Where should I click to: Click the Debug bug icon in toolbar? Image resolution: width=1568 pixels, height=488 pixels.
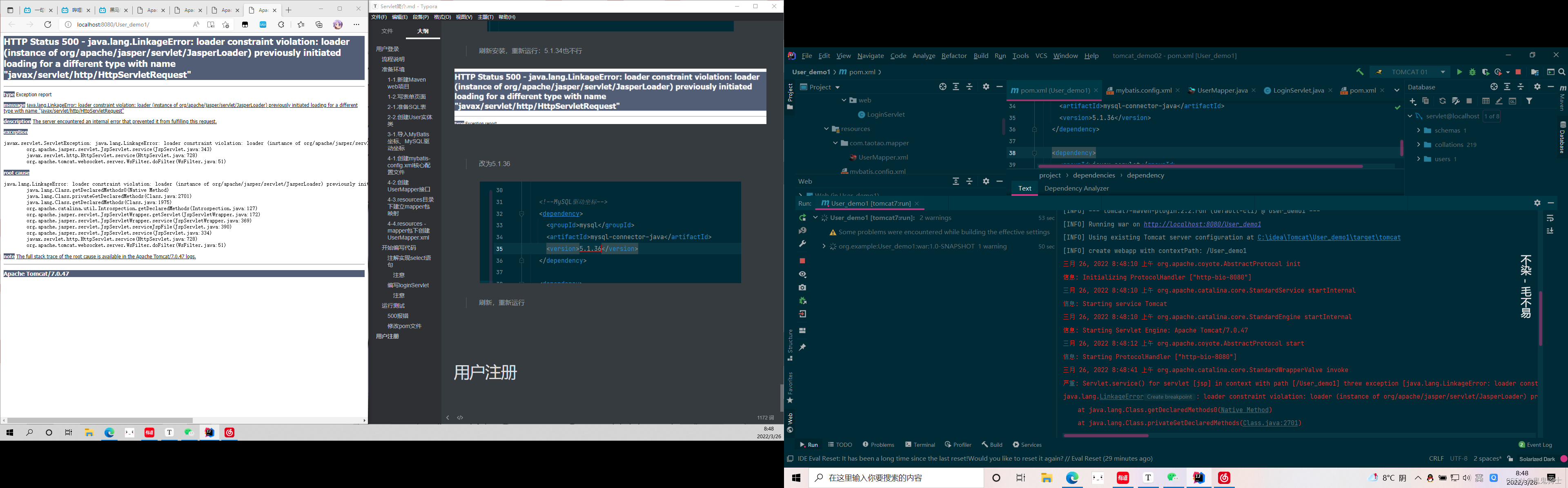(1472, 72)
